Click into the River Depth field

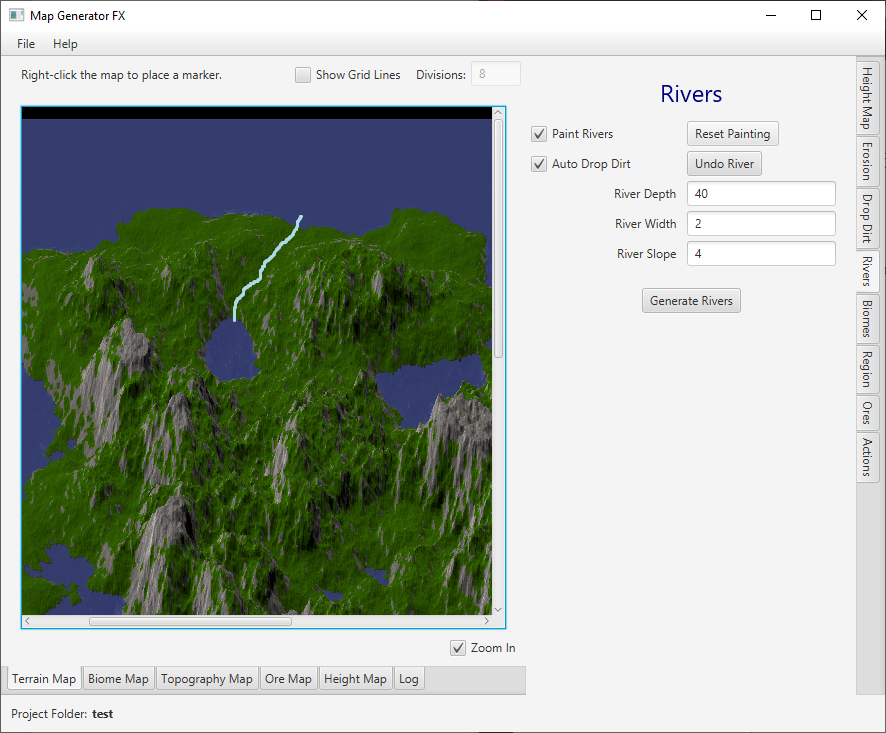760,194
